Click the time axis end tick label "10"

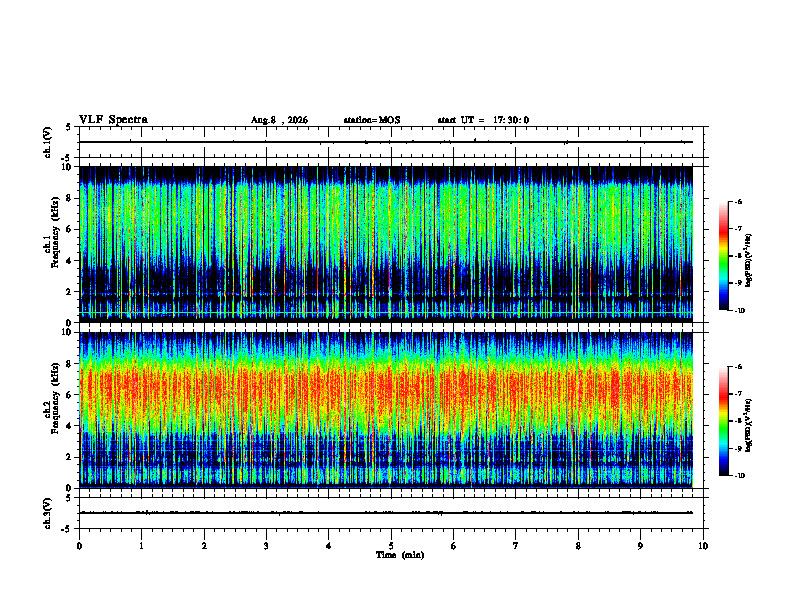tap(703, 546)
